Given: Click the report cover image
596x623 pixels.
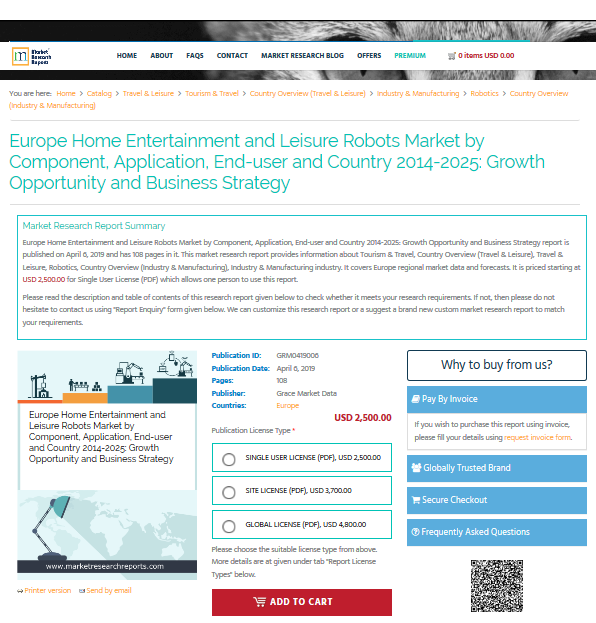Looking at the screenshot, I should click(107, 465).
